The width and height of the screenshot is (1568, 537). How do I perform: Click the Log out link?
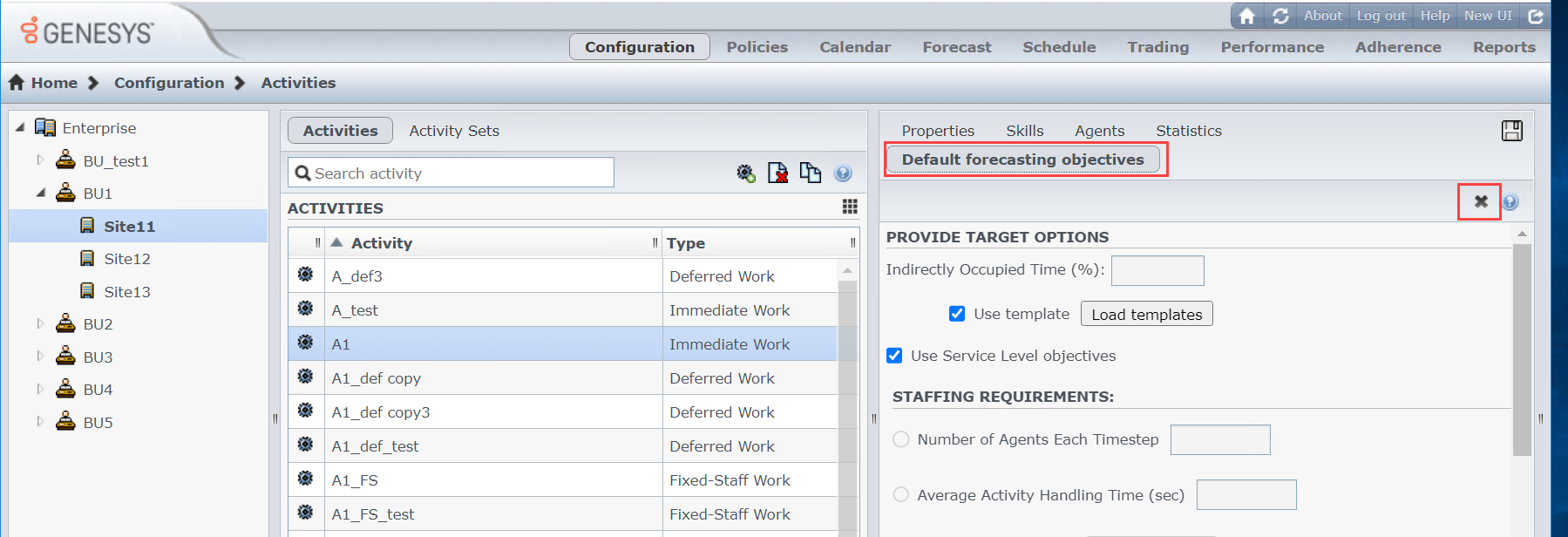click(1381, 16)
